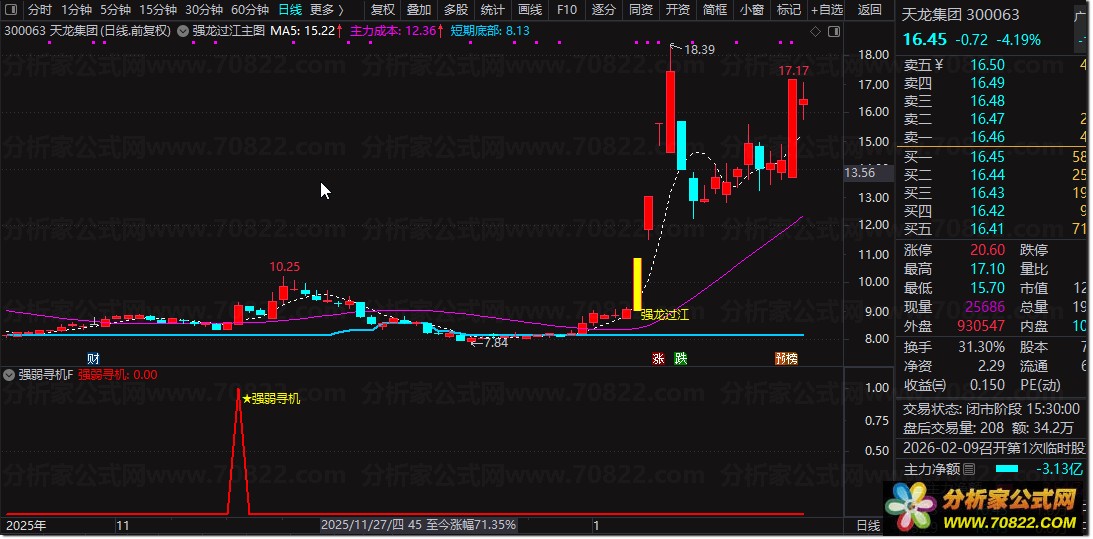Select the 30分钟 period

pos(204,10)
